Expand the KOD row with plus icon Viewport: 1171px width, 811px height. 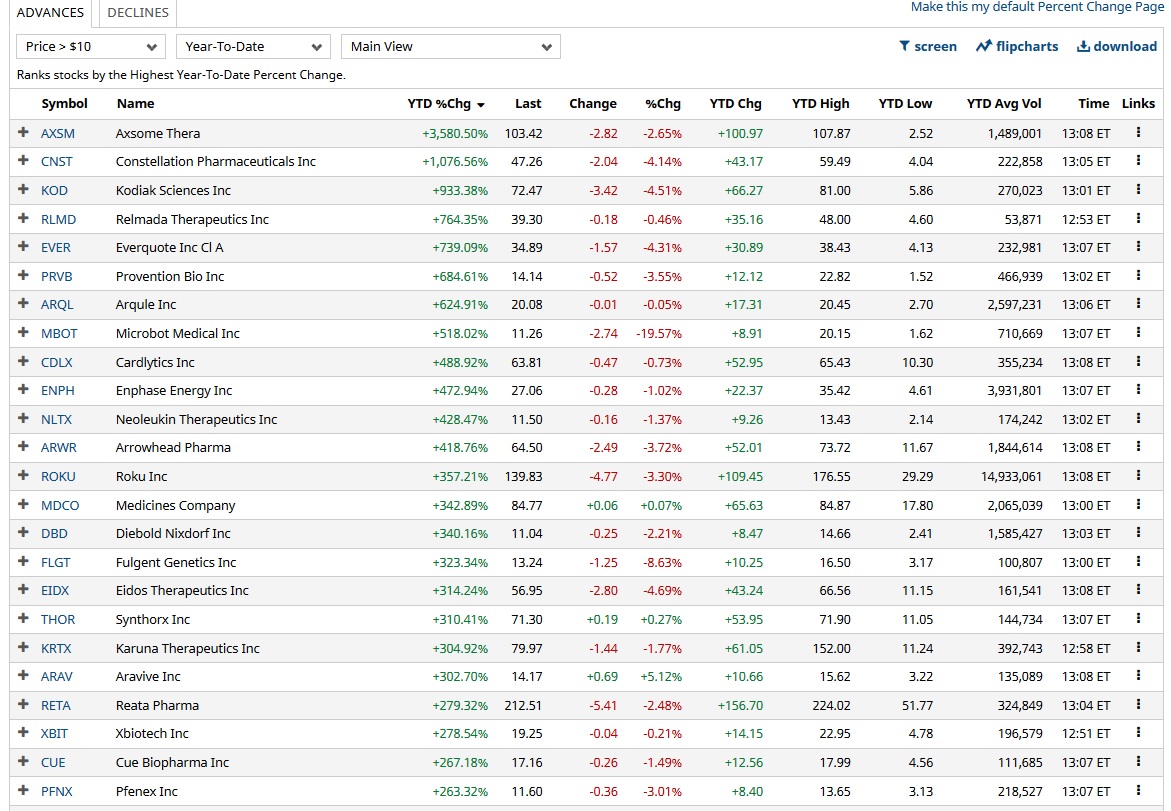(x=23, y=190)
